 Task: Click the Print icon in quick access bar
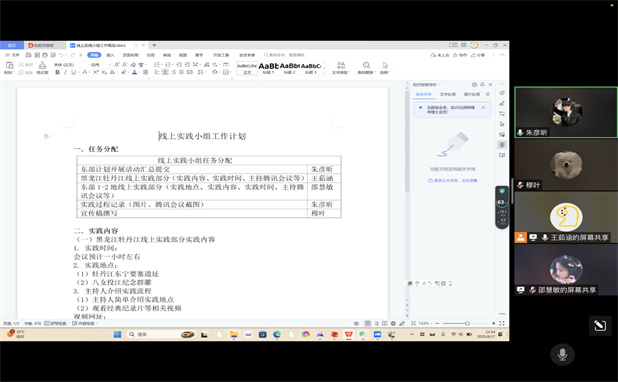45,55
